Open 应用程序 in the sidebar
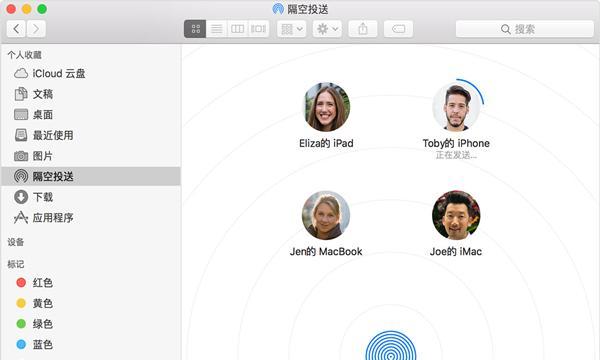Viewport: 600px width, 360px height. 91,218
